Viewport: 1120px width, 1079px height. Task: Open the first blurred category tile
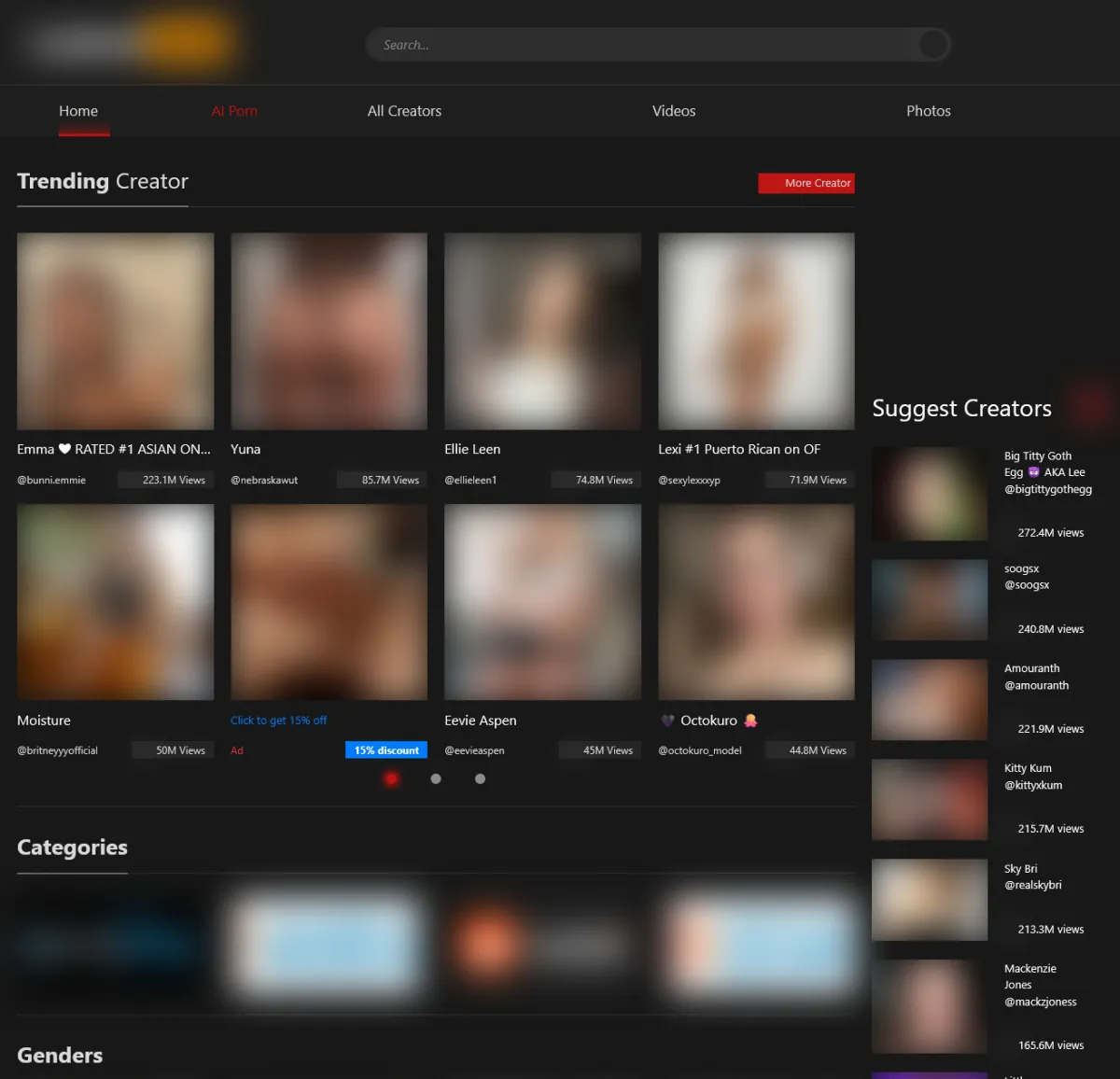[110, 945]
